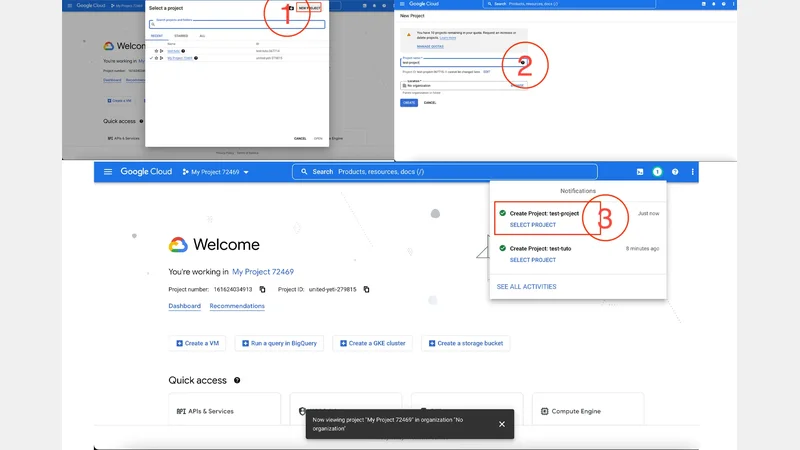Click the Project name field containing test-project

[x=463, y=62]
